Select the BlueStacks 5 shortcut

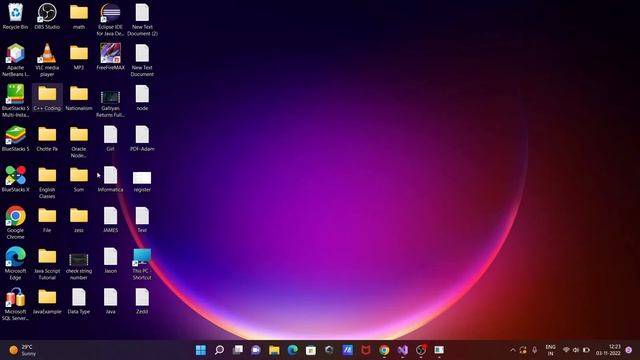[x=16, y=138]
